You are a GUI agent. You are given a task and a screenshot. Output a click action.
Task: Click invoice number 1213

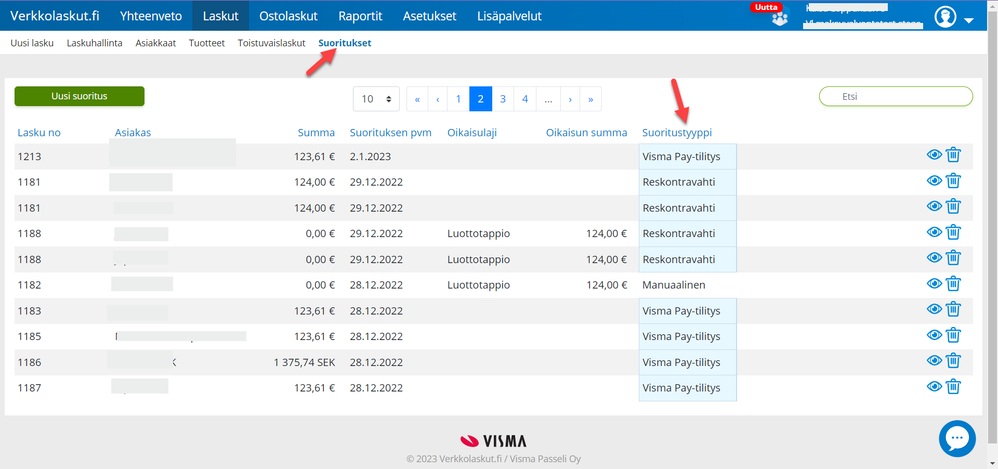point(29,156)
